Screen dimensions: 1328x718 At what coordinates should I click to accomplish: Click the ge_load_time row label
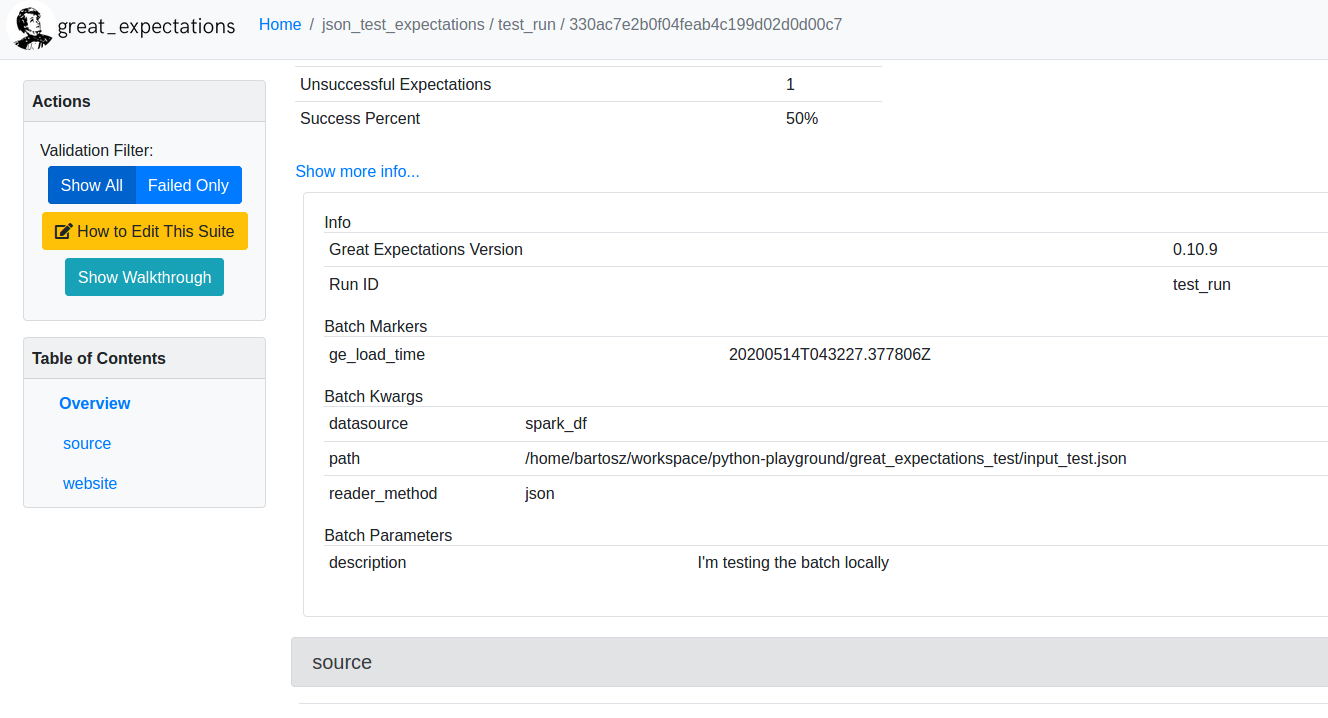[377, 354]
